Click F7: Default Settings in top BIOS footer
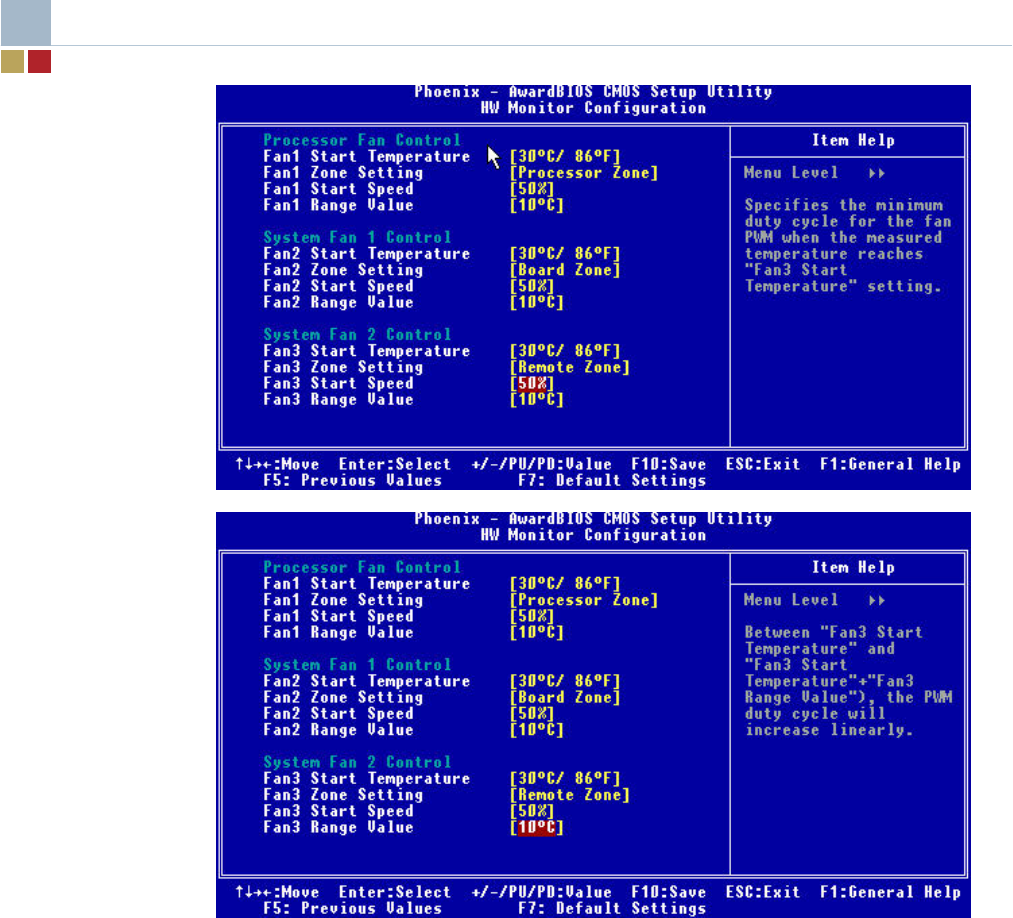Screen dimensions: 1013x918 click(612, 480)
